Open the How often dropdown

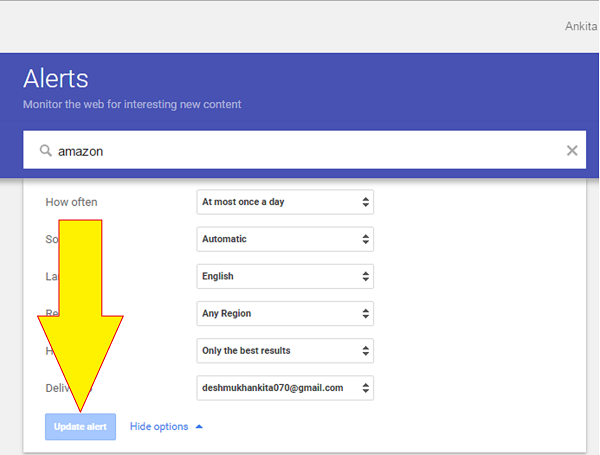[x=285, y=202]
